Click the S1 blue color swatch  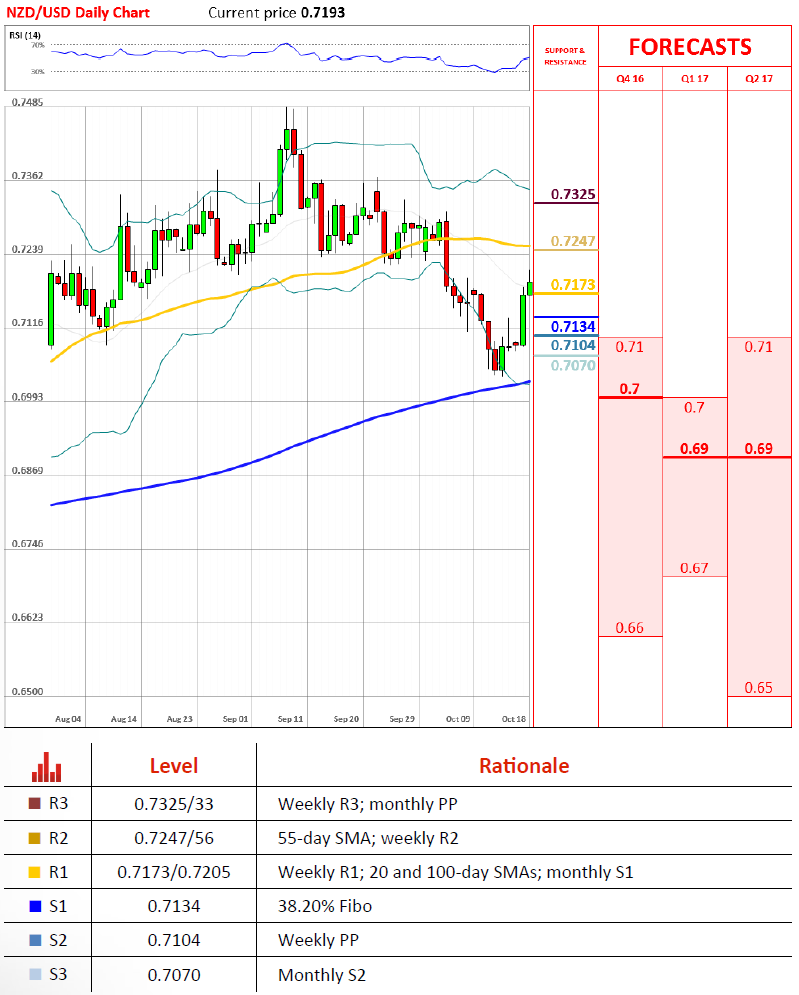point(35,906)
